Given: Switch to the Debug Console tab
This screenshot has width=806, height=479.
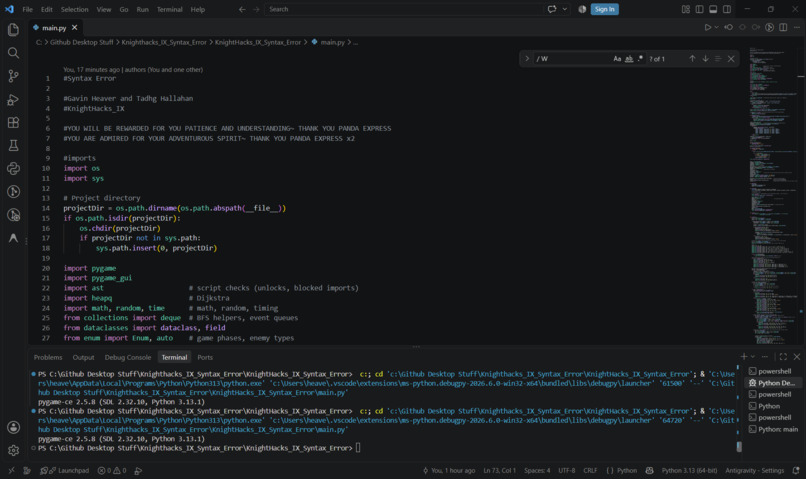Looking at the screenshot, I should click(127, 357).
